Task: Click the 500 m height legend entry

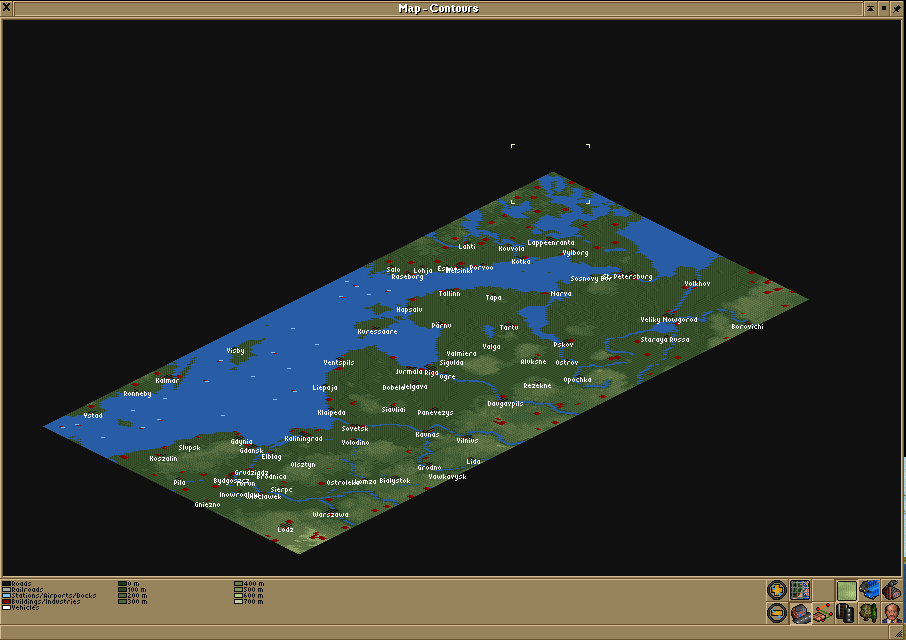Action: pyautogui.click(x=248, y=590)
